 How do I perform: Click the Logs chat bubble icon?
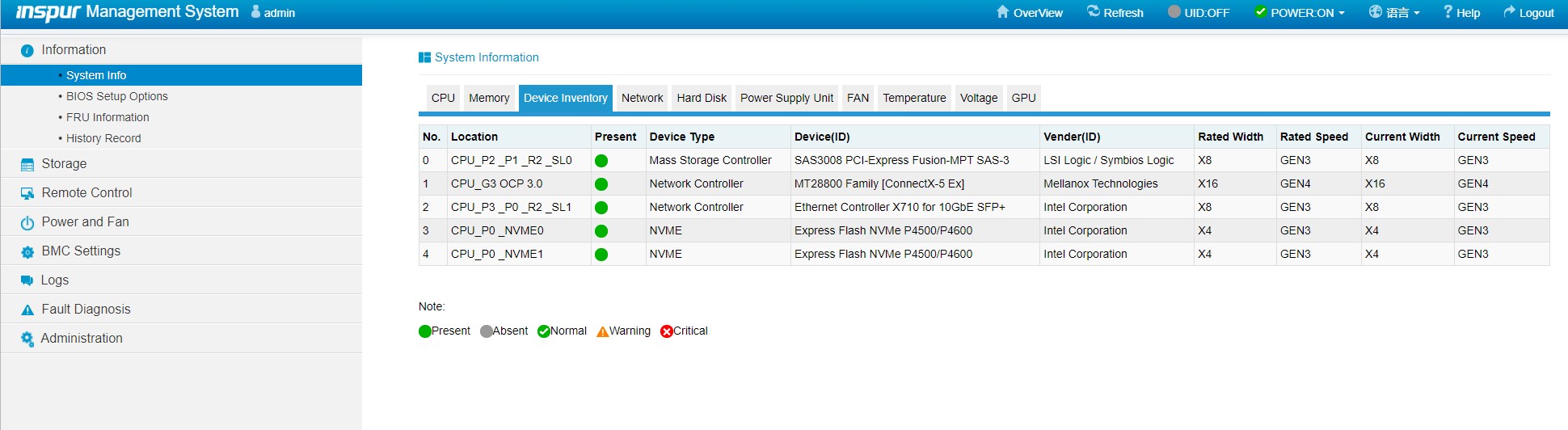(x=27, y=280)
